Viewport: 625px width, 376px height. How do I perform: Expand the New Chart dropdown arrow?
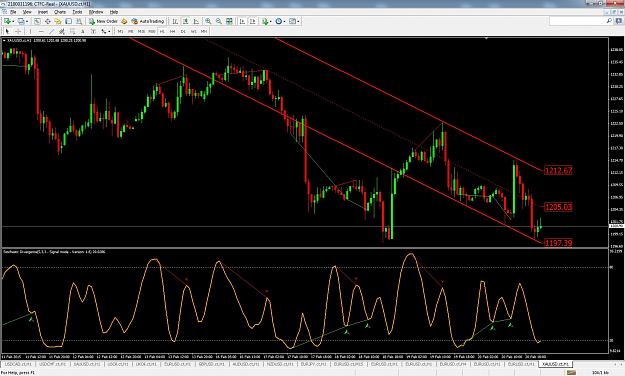[13, 22]
